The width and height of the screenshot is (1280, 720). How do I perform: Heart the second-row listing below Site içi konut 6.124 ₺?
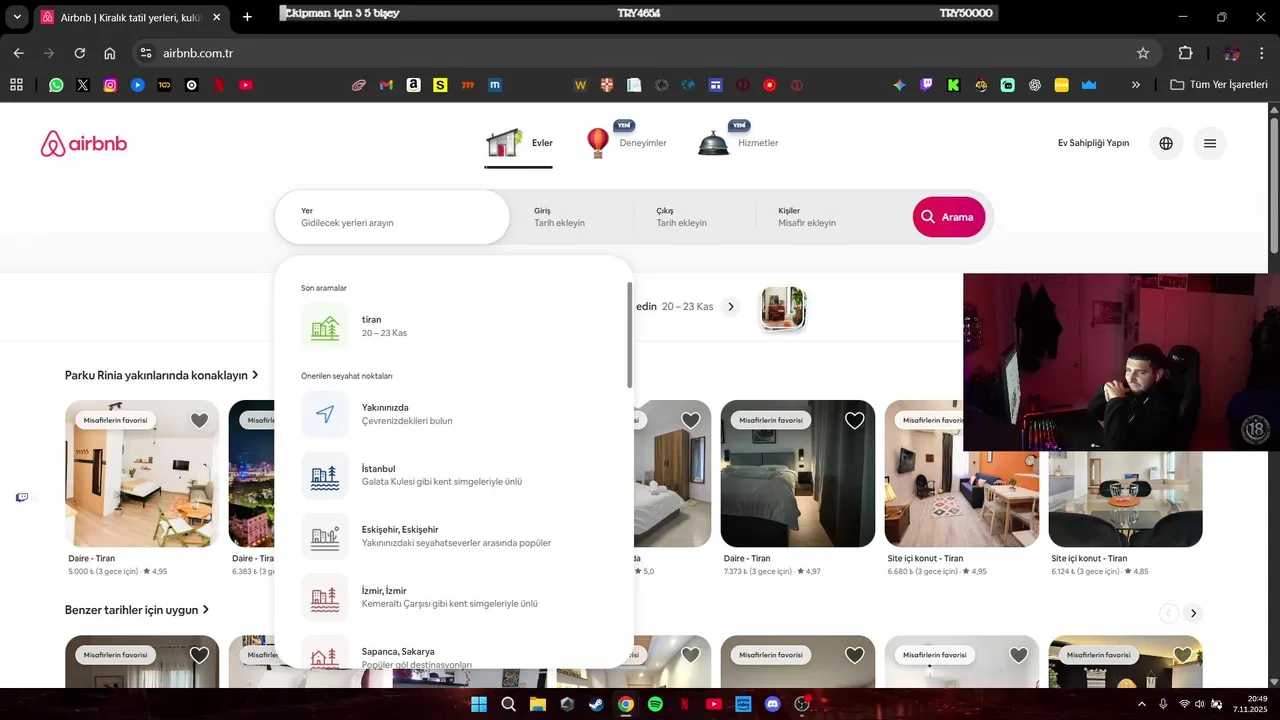click(x=1183, y=656)
